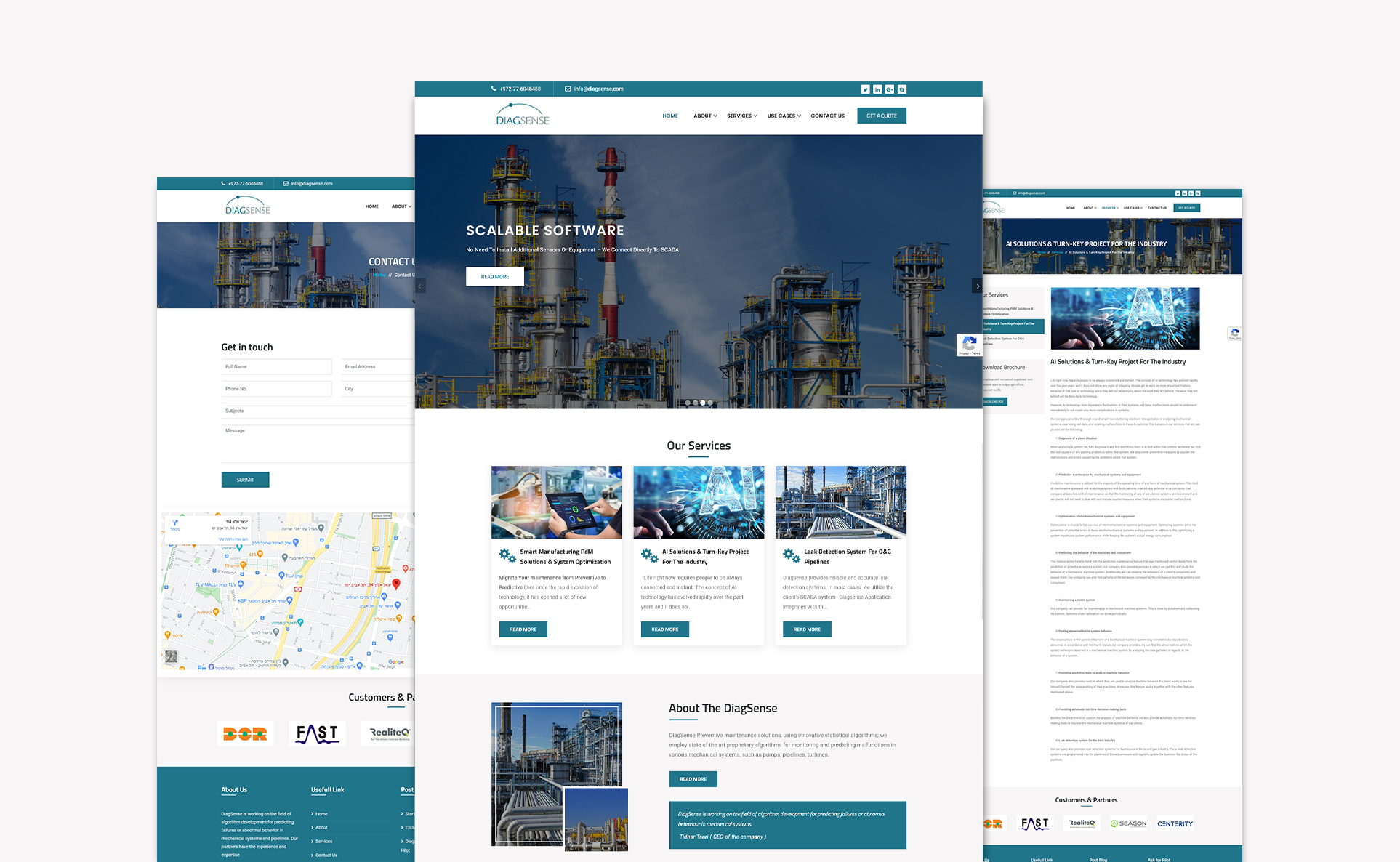Image resolution: width=1400 pixels, height=862 pixels.
Task: Click gears icon beside Leak Detection System title
Action: pos(791,556)
